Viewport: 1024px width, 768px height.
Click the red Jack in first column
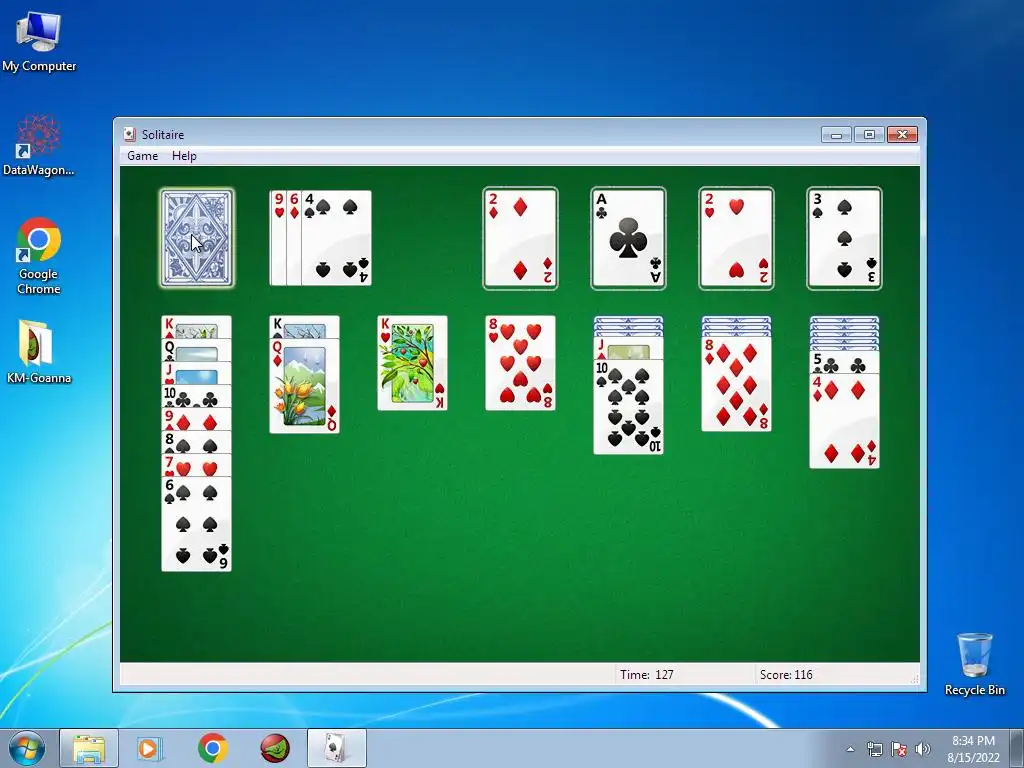pos(197,374)
